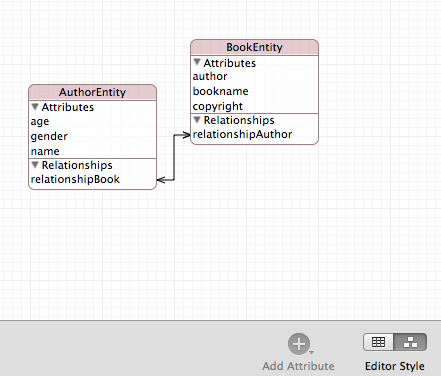
Task: Click the Add Attribute label
Action: click(x=298, y=366)
